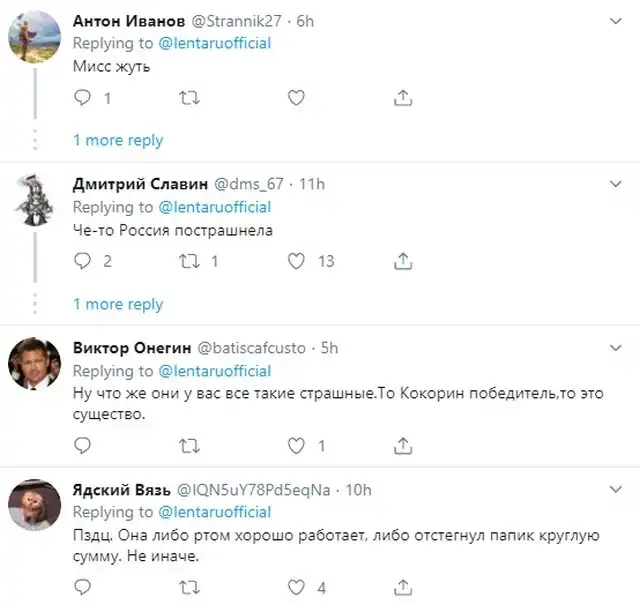Reply to Дмитрий Славин's tweet

coord(84,261)
